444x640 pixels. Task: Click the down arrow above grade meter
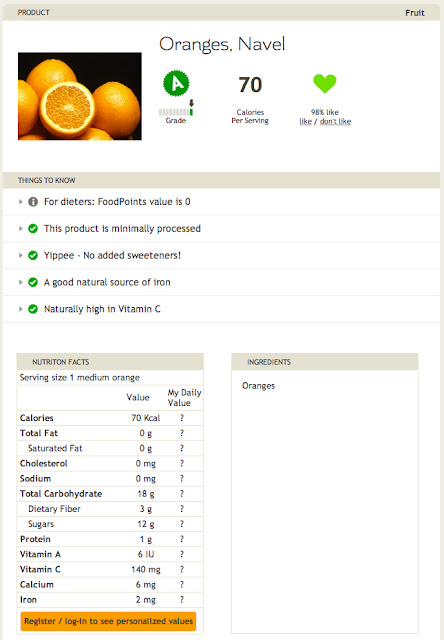click(x=191, y=103)
